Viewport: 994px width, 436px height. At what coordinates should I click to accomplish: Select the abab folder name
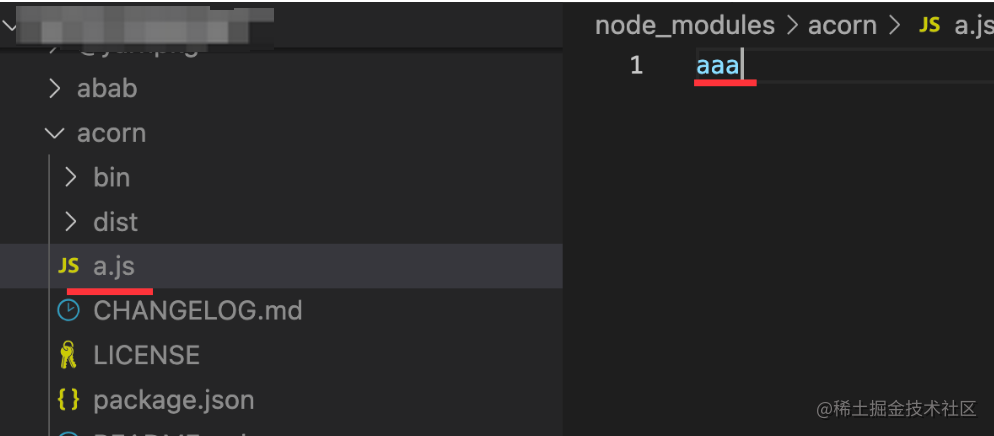(x=107, y=89)
